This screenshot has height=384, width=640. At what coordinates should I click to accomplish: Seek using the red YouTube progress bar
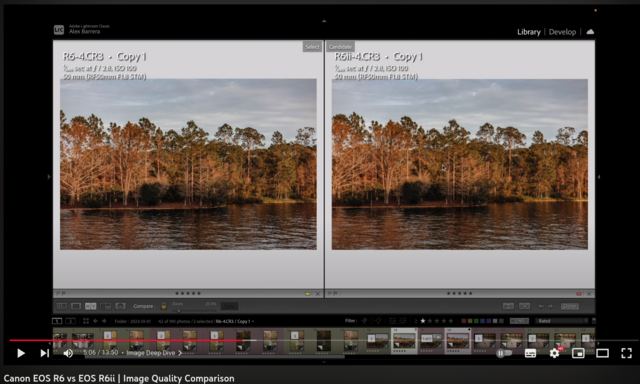(x=324, y=340)
